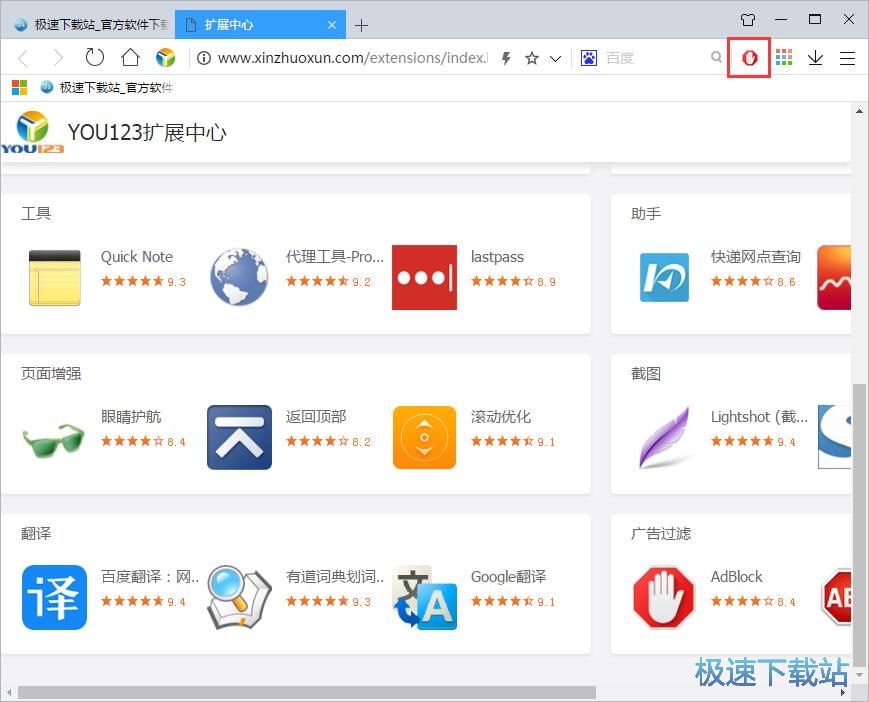This screenshot has height=702, width=869.
Task: Click the site info icon in address bar
Action: [x=203, y=58]
